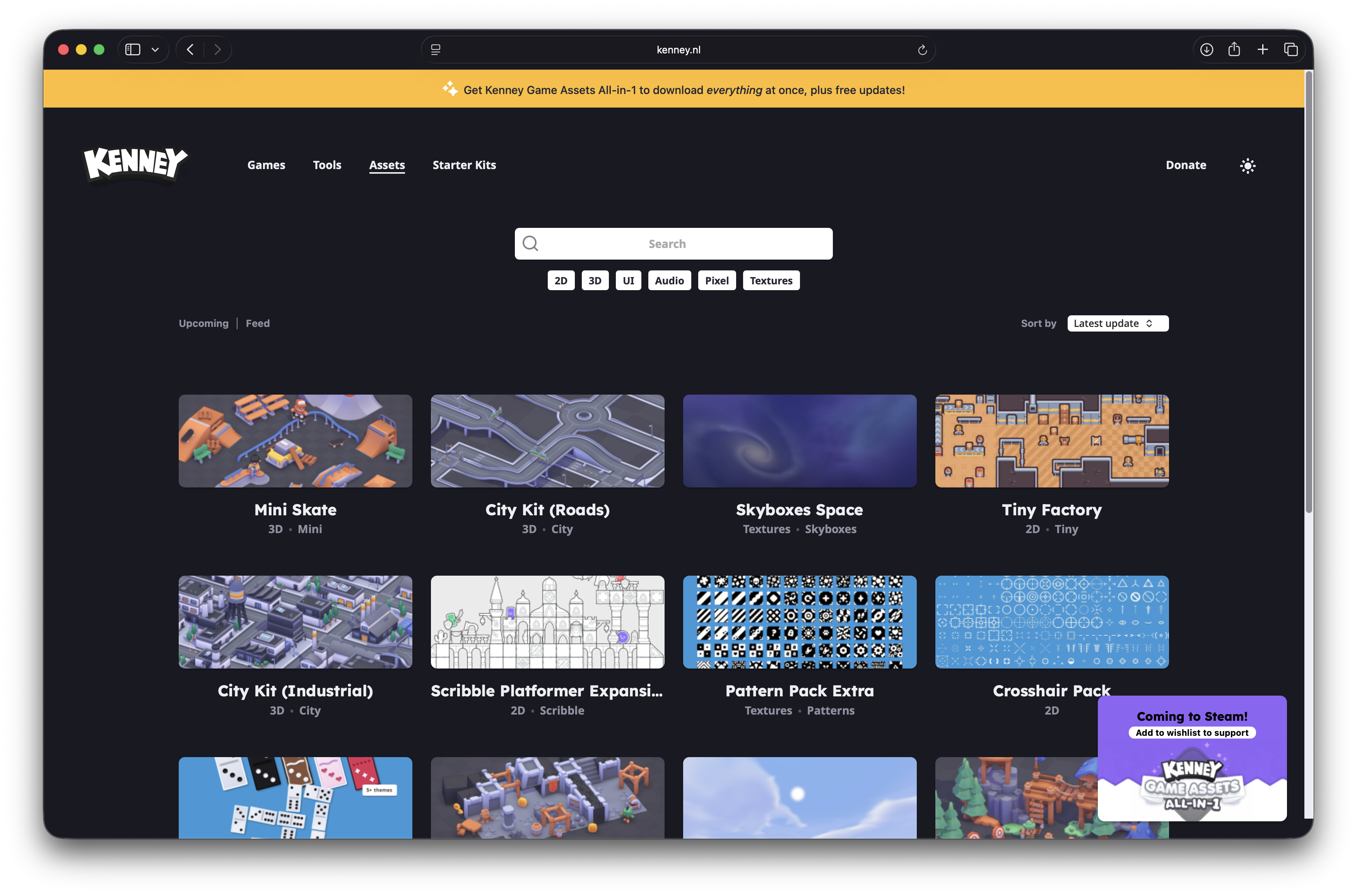The width and height of the screenshot is (1357, 896).
Task: Click the Mini Skate title
Action: [x=295, y=510]
